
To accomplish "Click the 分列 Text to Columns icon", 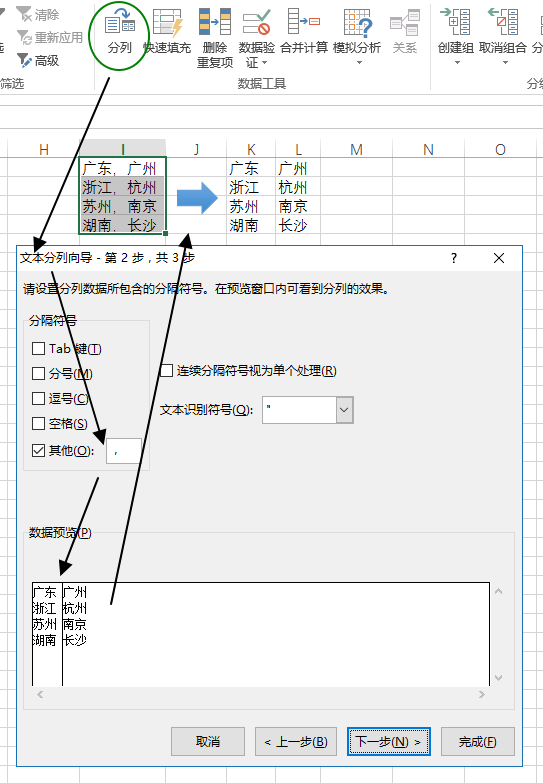I will click(120, 22).
